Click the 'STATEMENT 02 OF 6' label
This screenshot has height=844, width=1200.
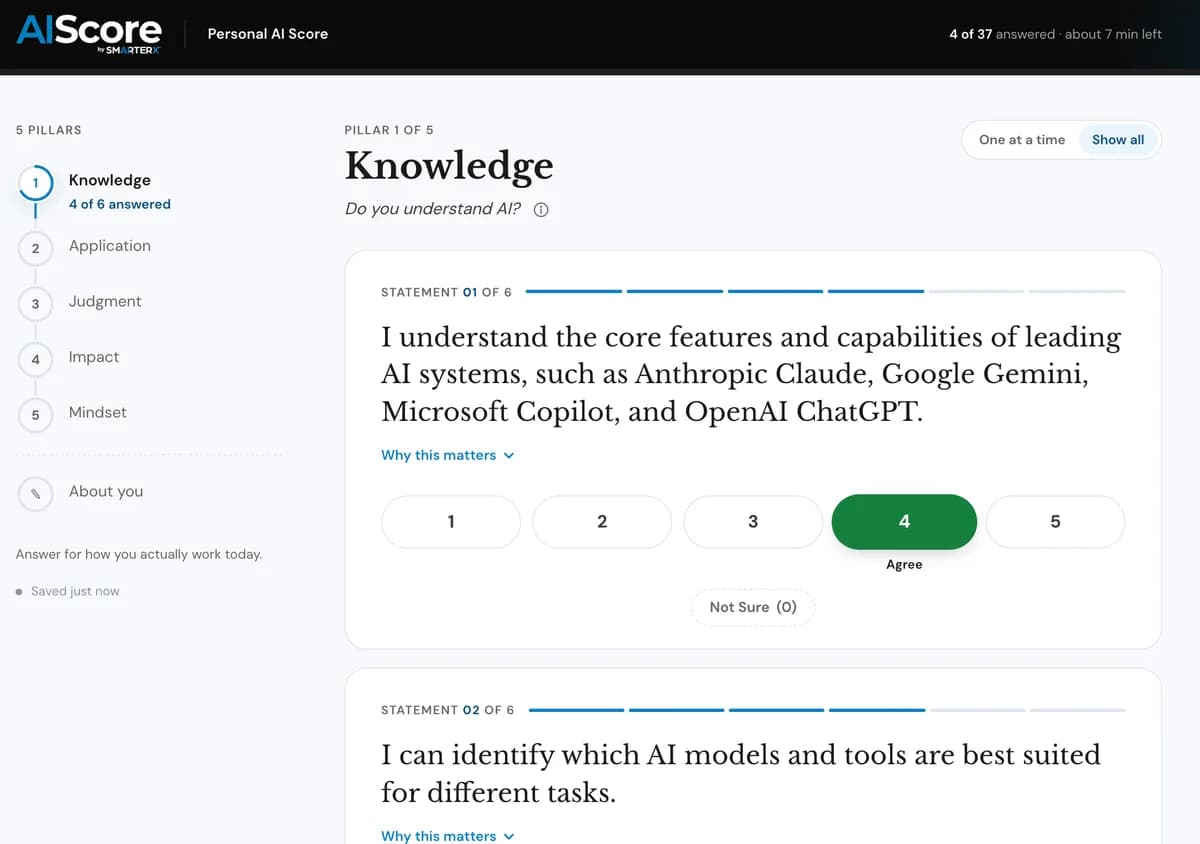tap(448, 710)
